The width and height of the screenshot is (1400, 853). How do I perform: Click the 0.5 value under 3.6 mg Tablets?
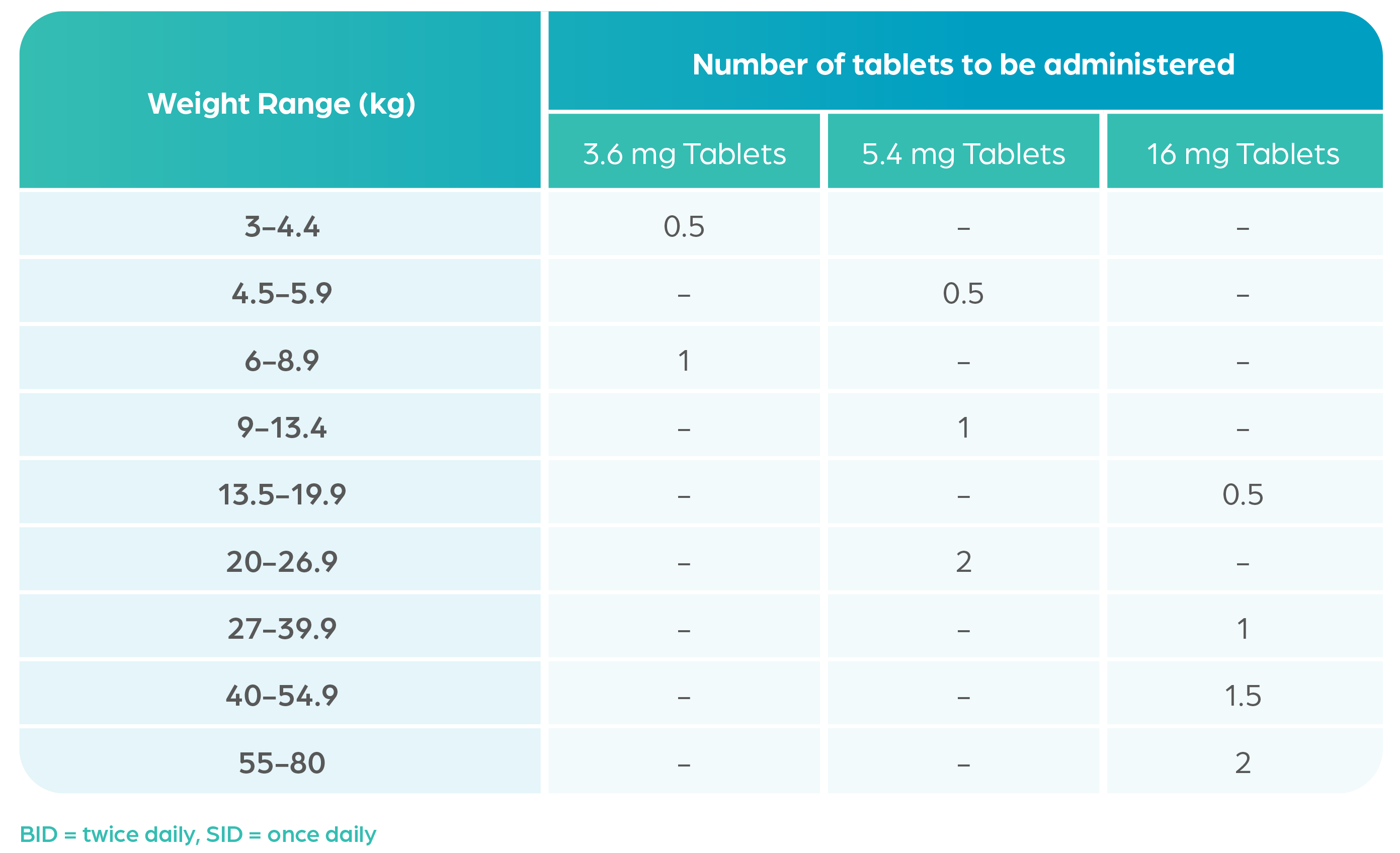pos(684,227)
